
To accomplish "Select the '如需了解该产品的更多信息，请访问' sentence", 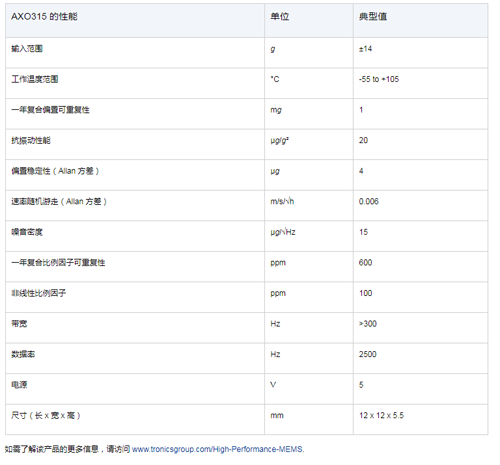I will (x=67, y=449).
